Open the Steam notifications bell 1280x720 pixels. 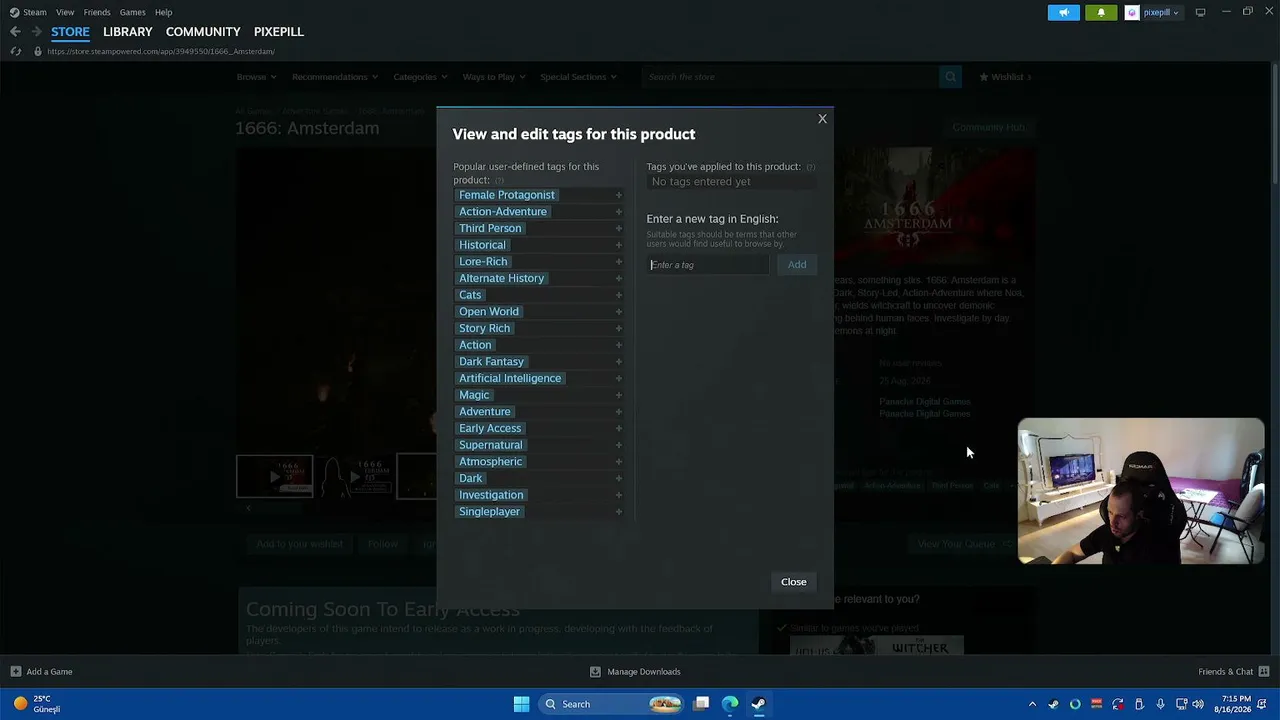(x=1101, y=12)
